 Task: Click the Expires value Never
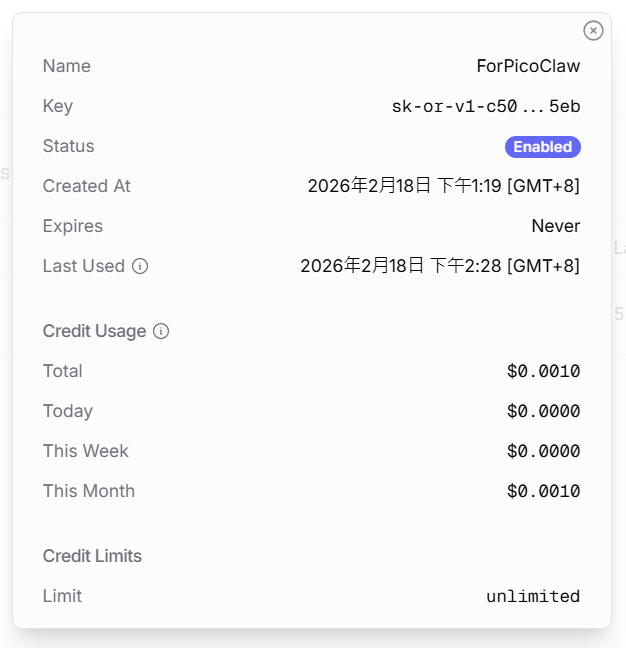click(555, 226)
